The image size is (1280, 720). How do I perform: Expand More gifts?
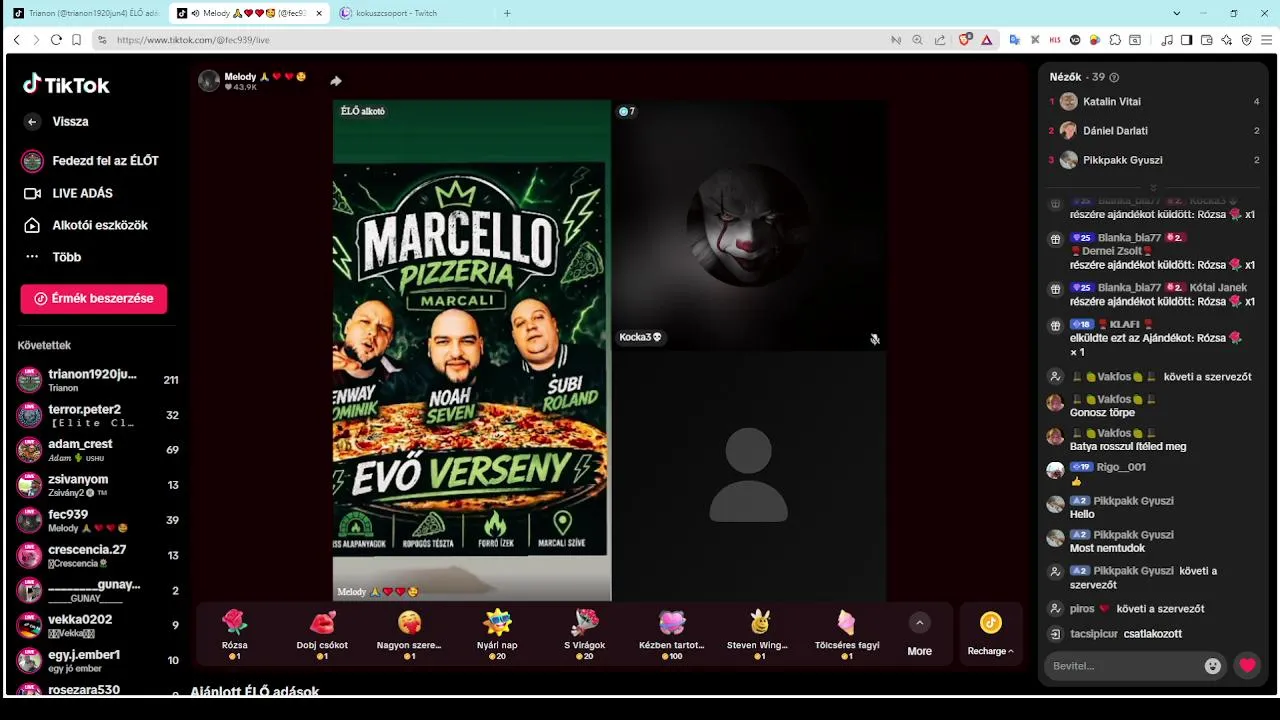919,634
